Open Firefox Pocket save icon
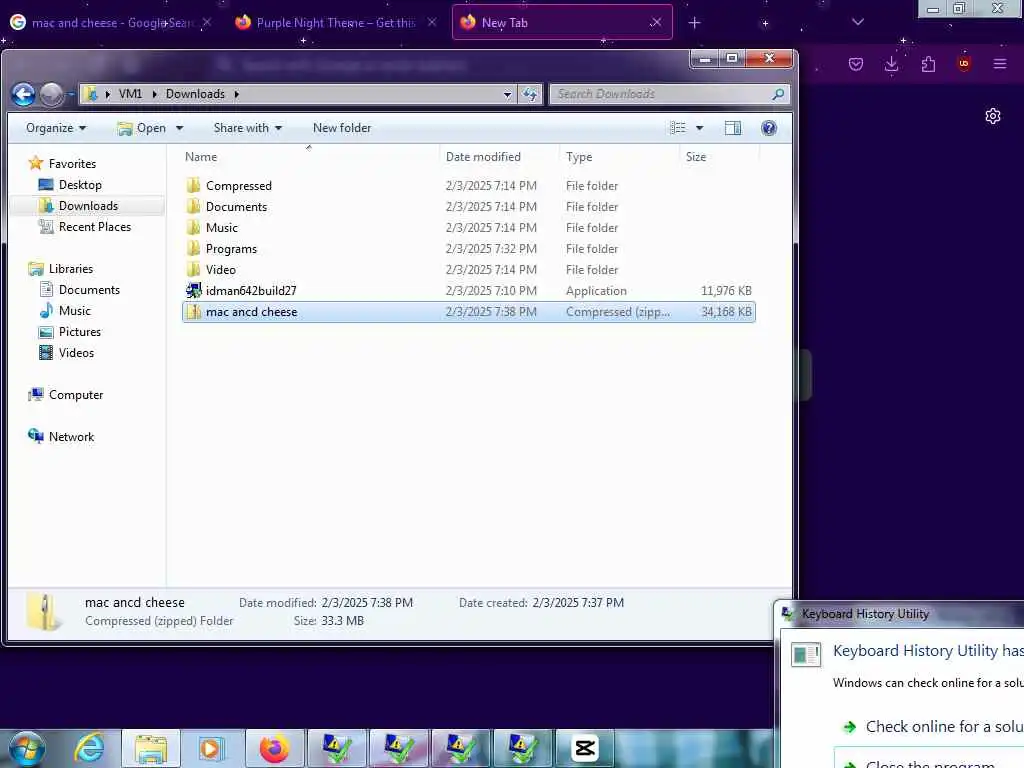This screenshot has width=1024, height=768. coord(856,64)
